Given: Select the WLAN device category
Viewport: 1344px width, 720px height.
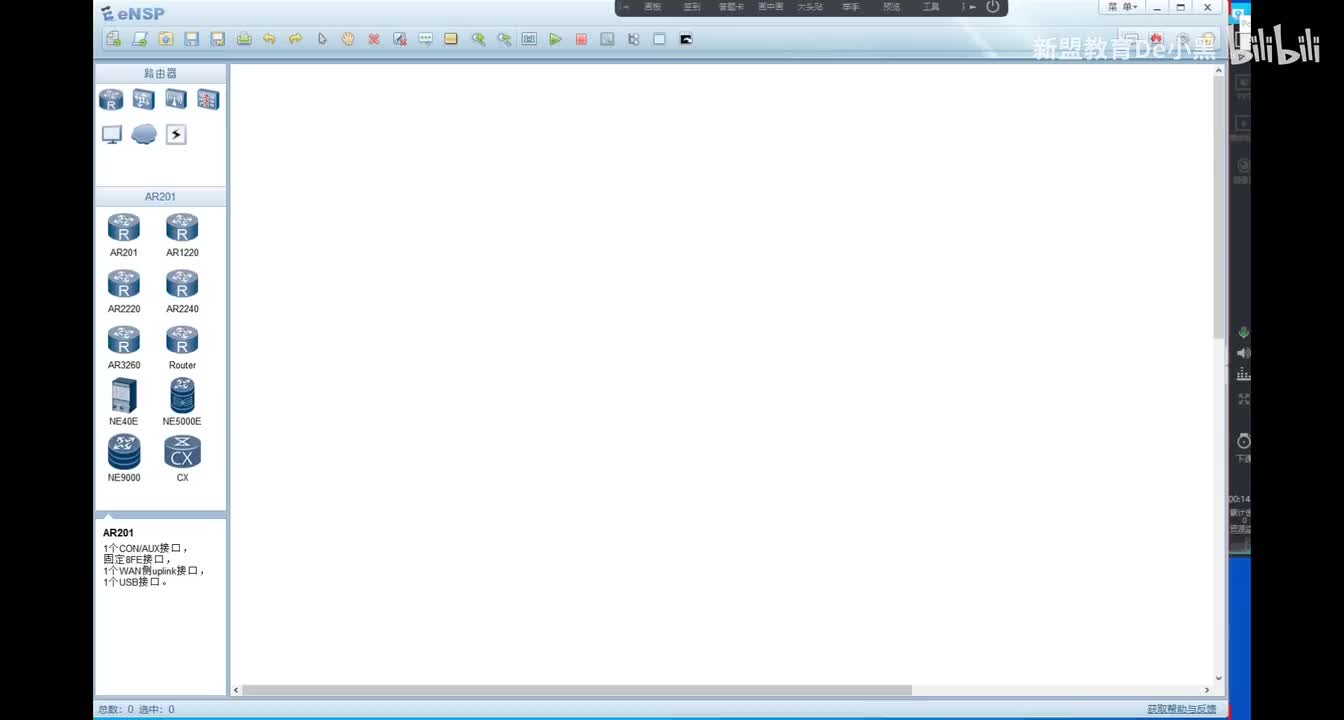Looking at the screenshot, I should (x=176, y=99).
